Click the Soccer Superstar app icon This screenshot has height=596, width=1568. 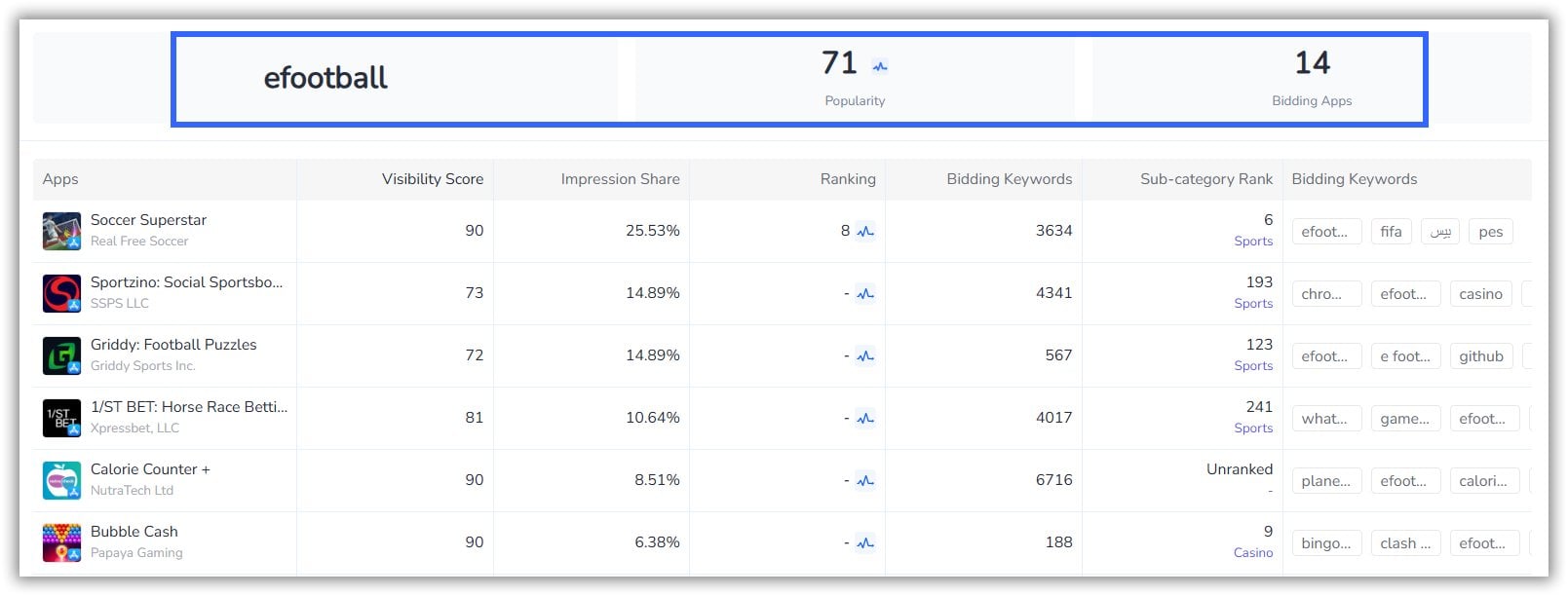[x=61, y=232]
